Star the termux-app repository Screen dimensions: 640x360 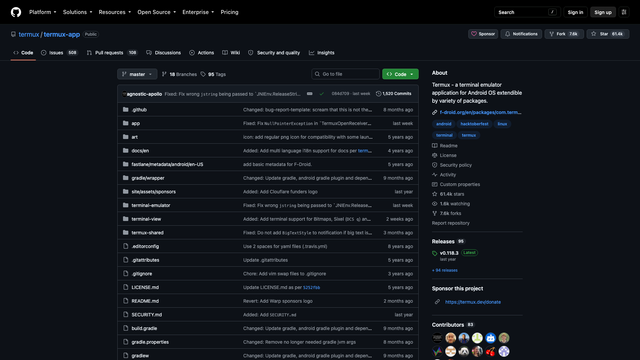point(608,34)
